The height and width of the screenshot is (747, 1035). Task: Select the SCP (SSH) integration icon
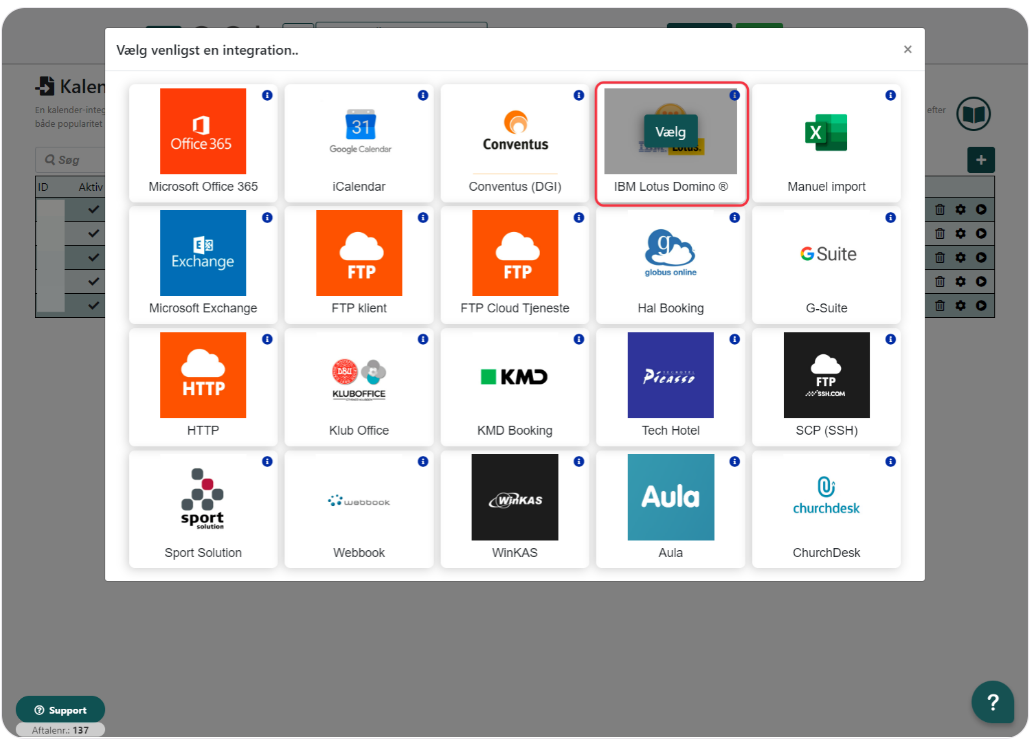tap(826, 375)
